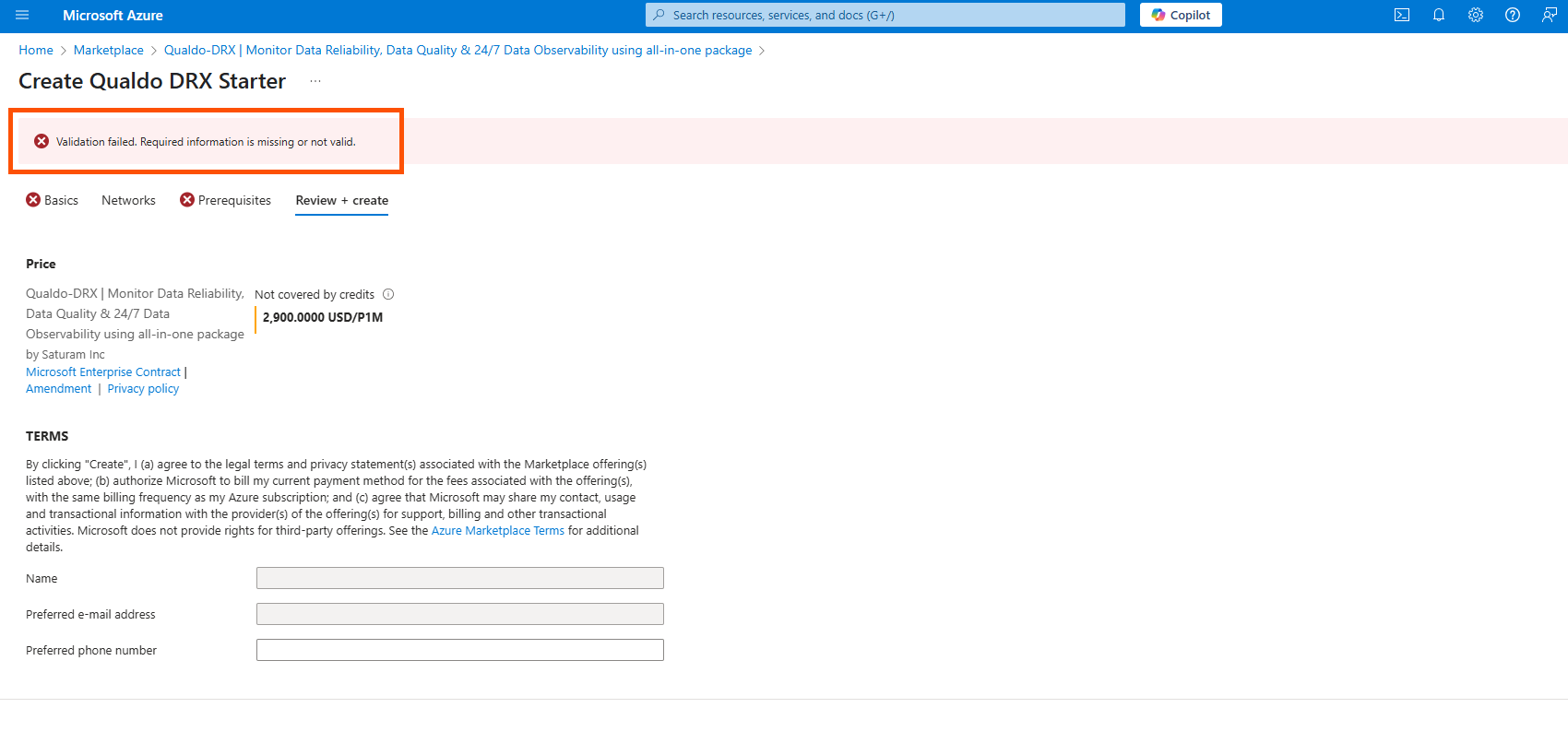Click the info icon beside Not covered by credits
Screen dimensions: 1568x755
click(x=388, y=295)
